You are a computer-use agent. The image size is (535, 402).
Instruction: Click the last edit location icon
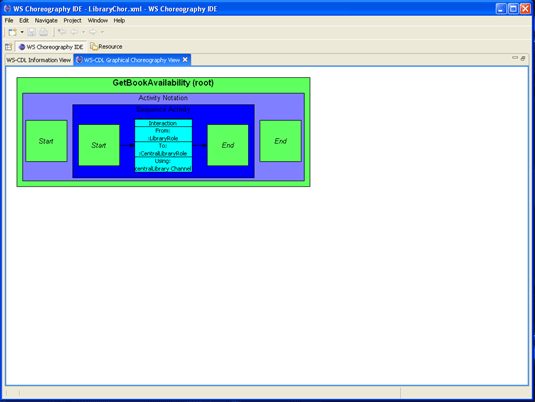click(x=62, y=32)
